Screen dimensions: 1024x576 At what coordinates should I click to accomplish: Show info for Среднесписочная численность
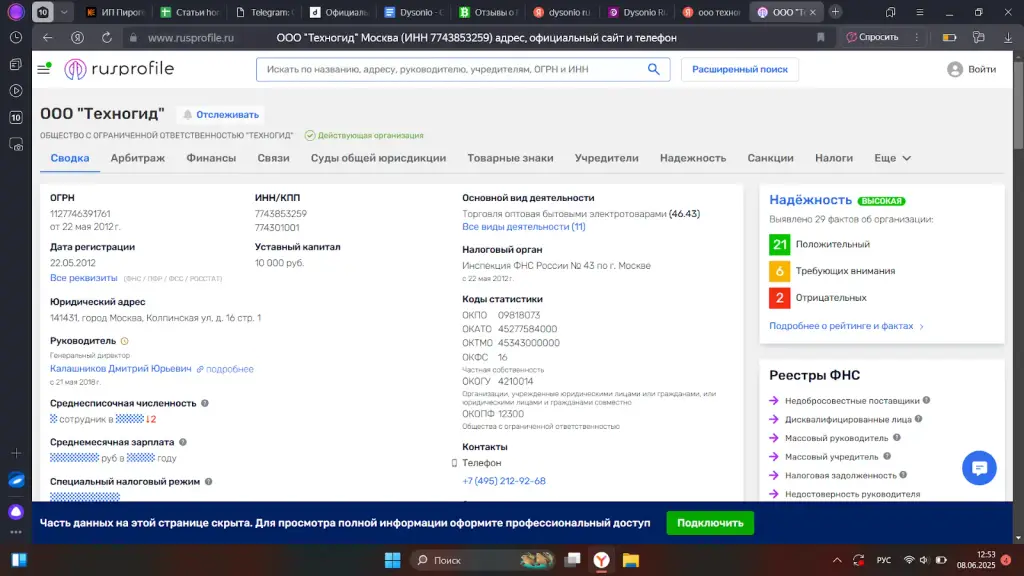point(205,404)
